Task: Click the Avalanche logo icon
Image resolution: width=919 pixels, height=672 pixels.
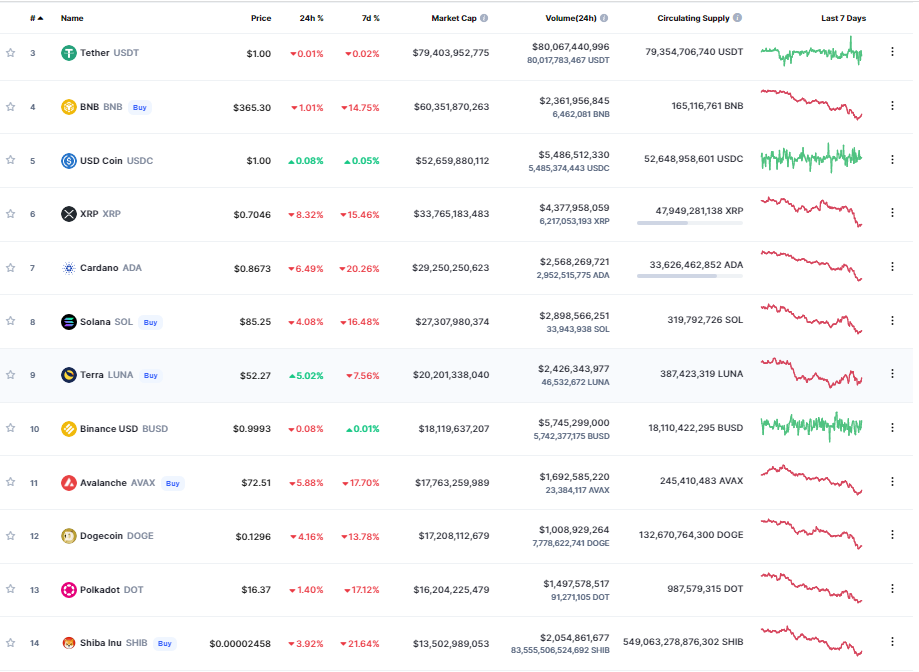Action: coord(69,483)
